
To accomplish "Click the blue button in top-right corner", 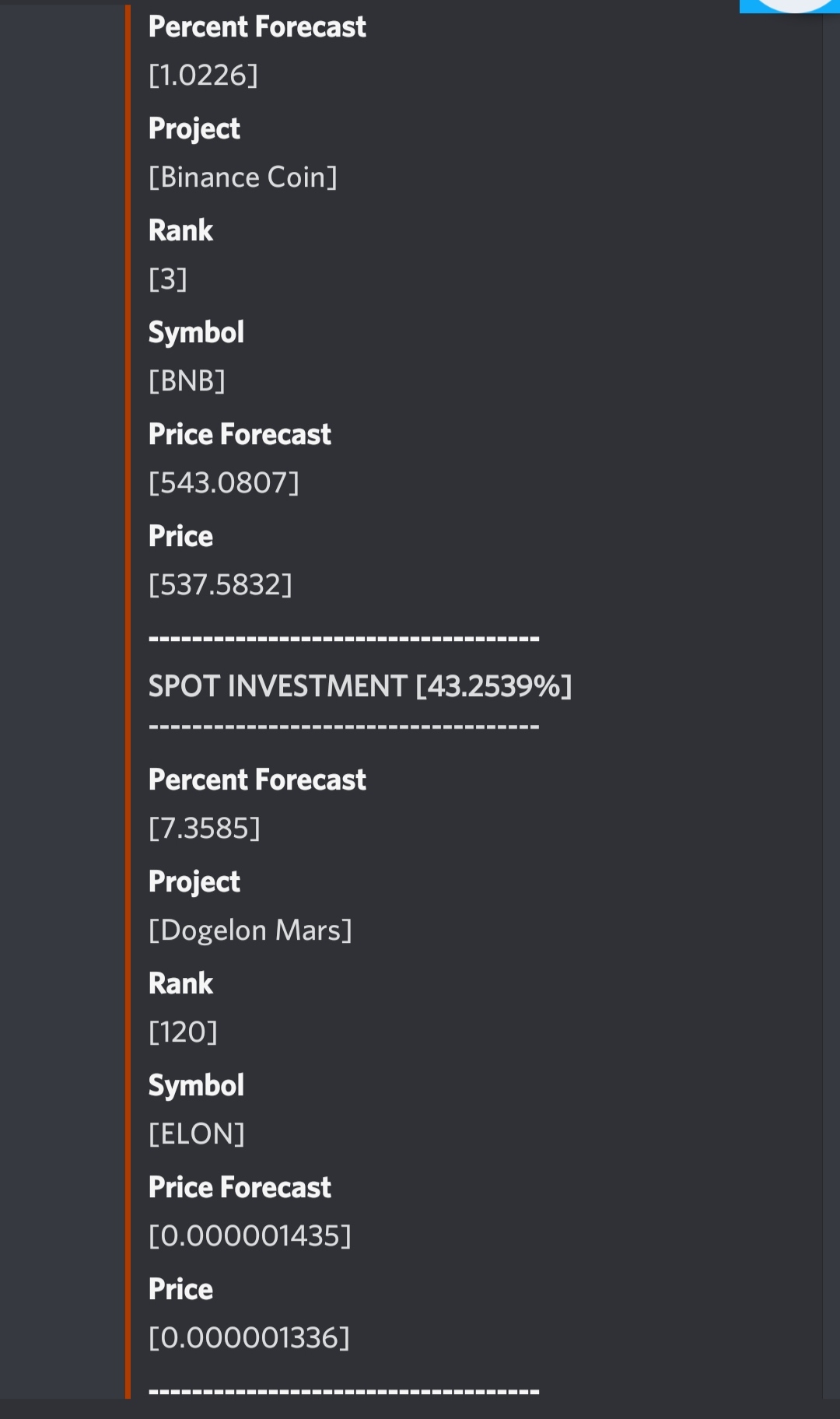I will [x=789, y=6].
